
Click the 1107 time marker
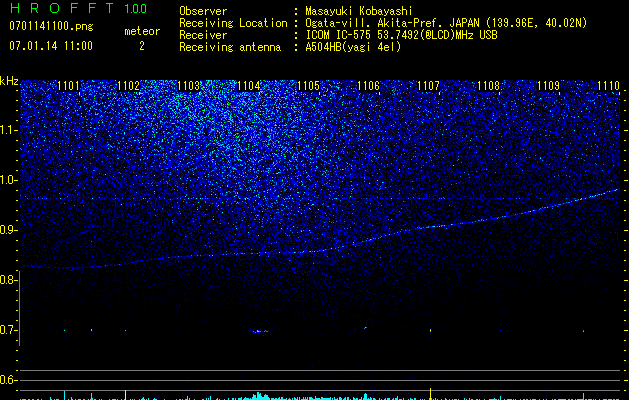[428, 86]
